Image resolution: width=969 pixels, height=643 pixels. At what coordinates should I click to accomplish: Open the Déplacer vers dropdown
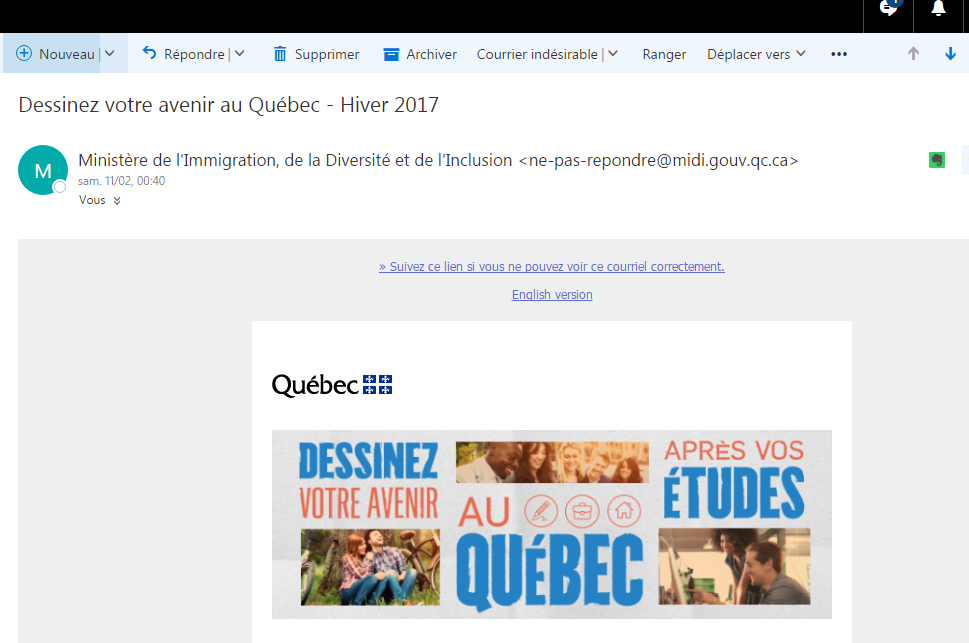pos(756,54)
